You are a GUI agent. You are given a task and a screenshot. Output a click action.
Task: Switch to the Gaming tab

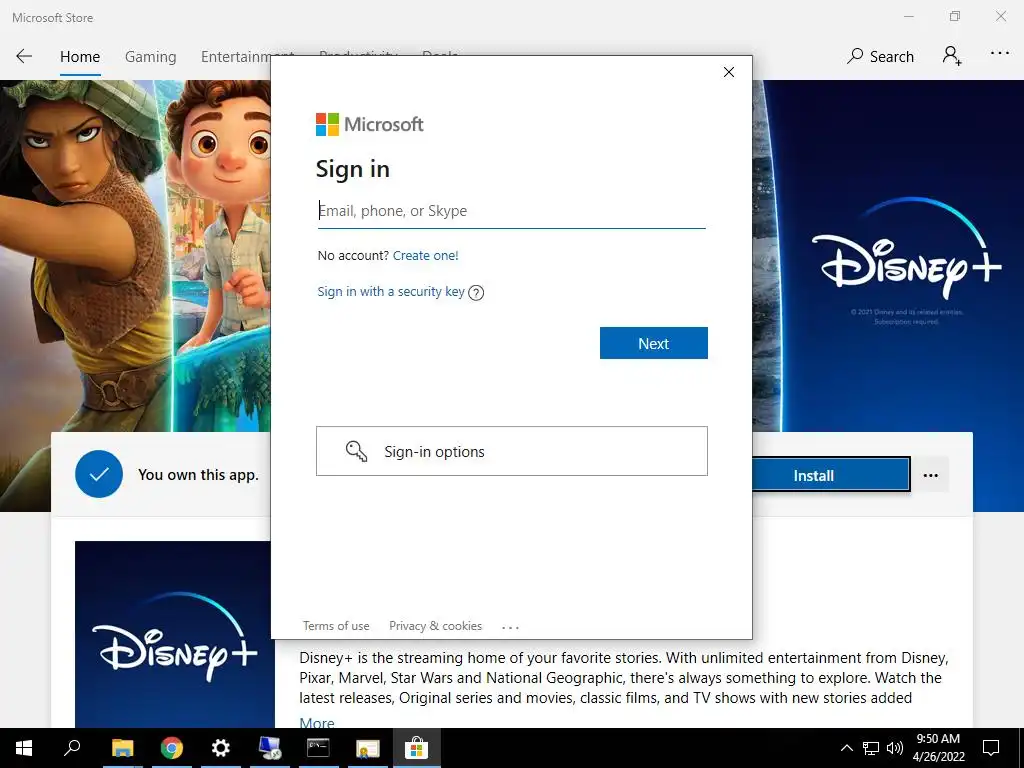[x=150, y=57]
